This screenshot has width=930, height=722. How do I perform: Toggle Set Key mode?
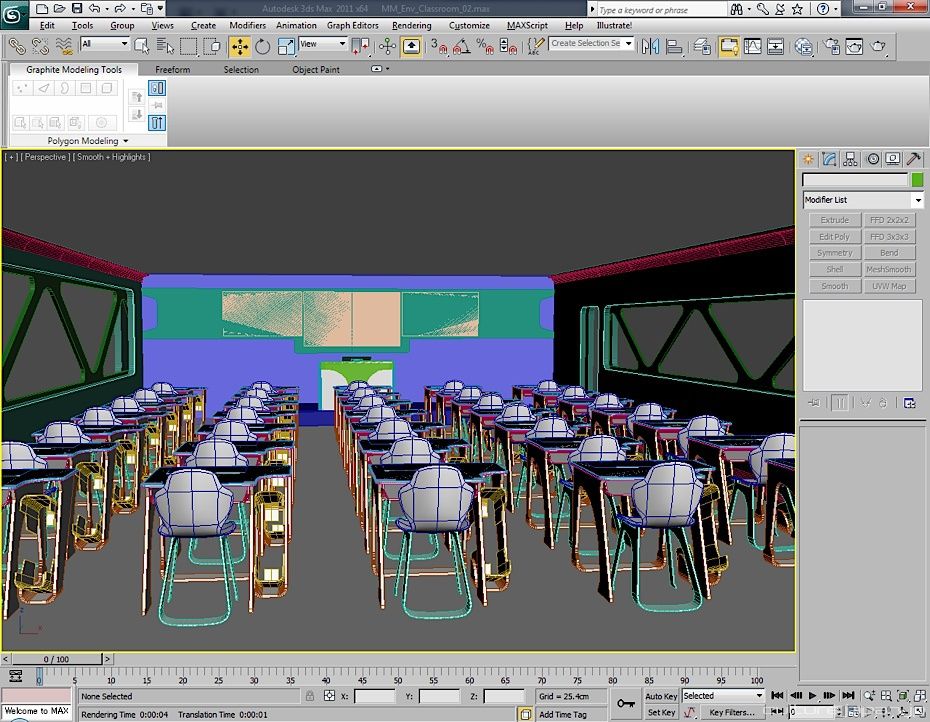(x=661, y=713)
